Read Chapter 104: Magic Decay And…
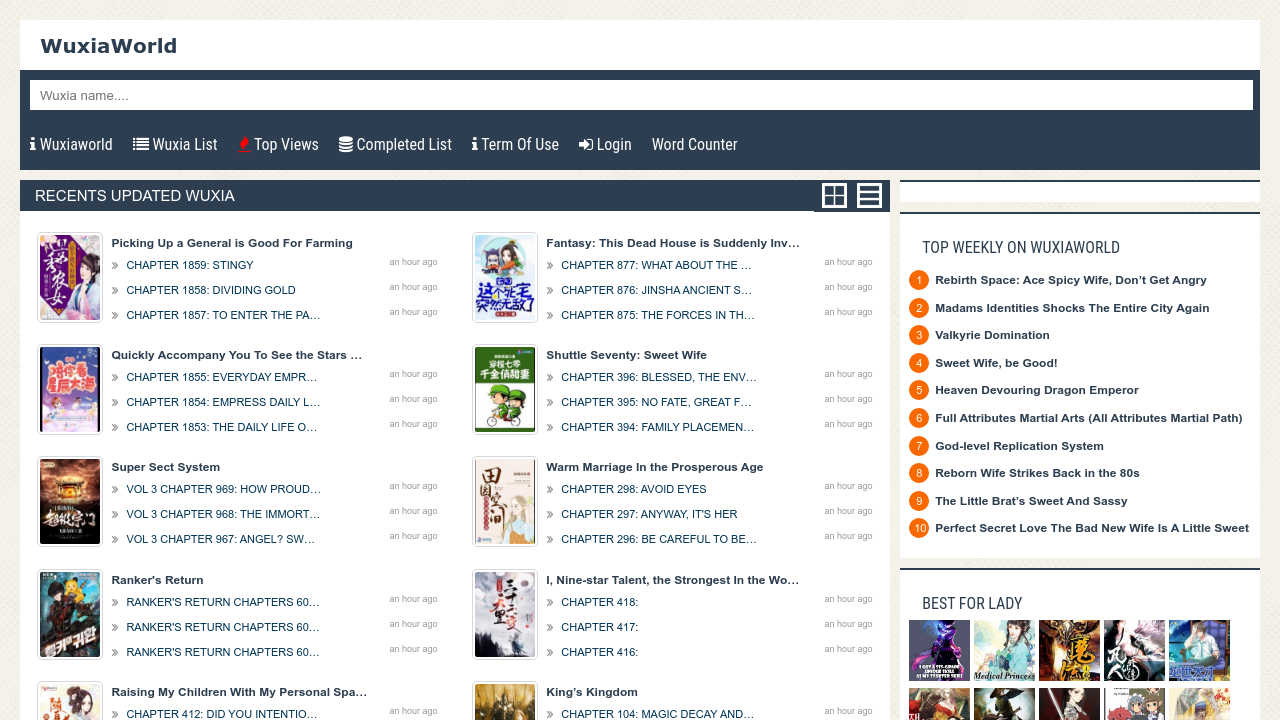Screen dimensions: 1280x720 [658, 714]
